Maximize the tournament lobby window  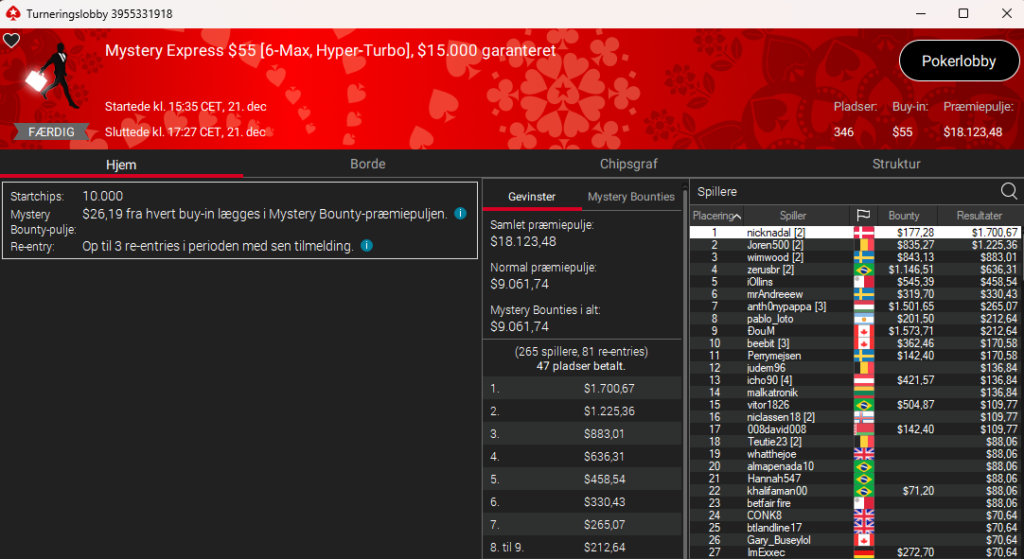click(x=963, y=13)
